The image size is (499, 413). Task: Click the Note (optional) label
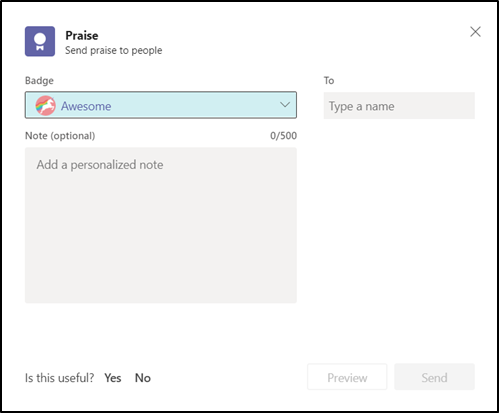(60, 136)
